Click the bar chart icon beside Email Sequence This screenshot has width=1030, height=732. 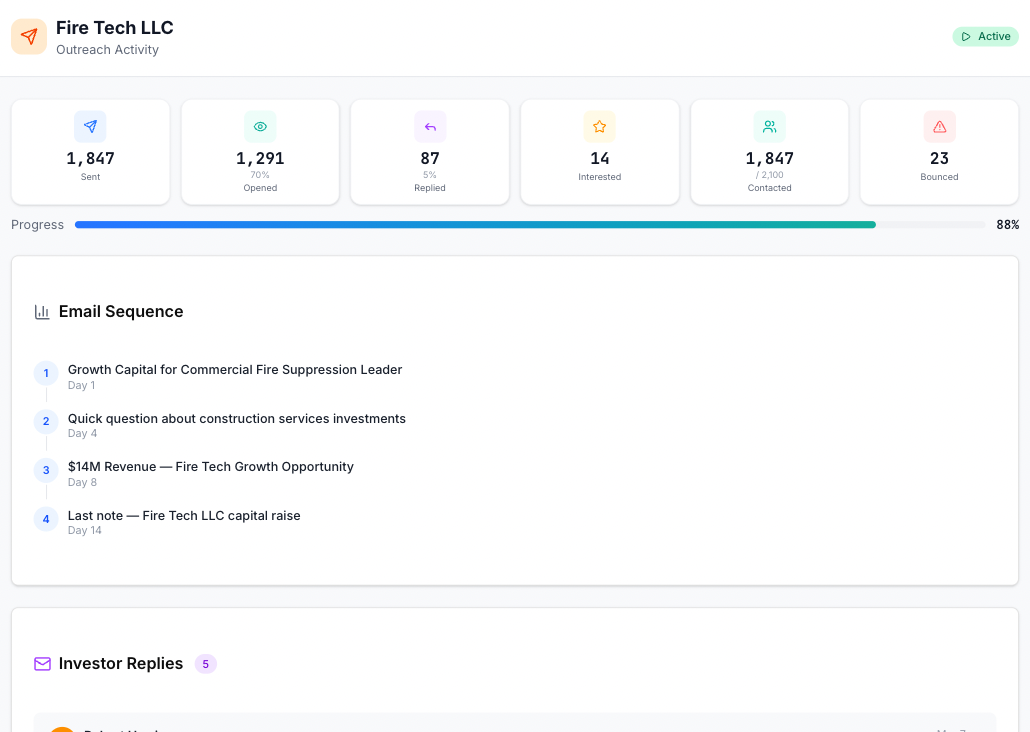pos(42,311)
